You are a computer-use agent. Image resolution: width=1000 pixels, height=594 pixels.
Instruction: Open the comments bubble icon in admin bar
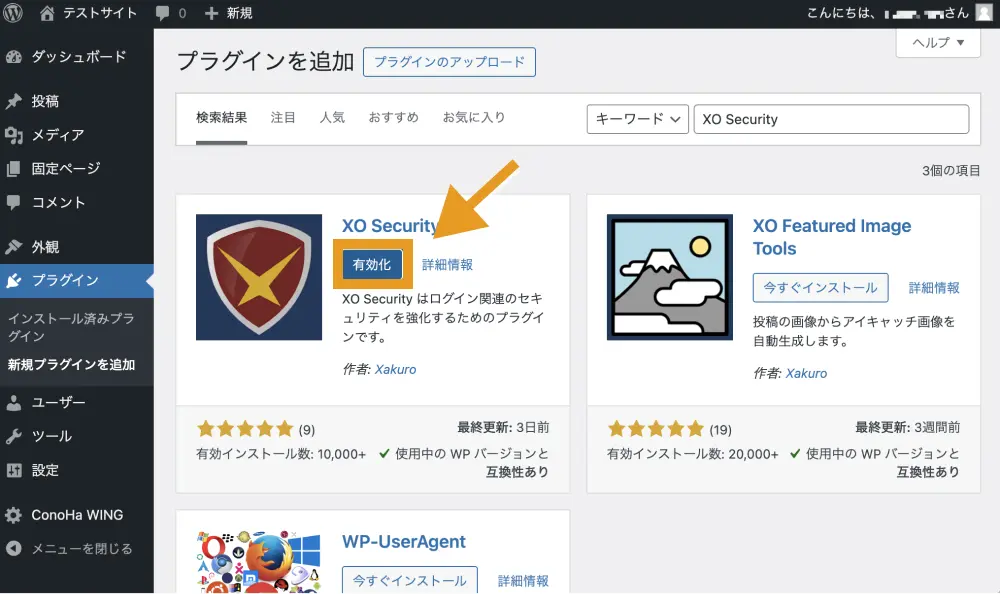point(163,13)
